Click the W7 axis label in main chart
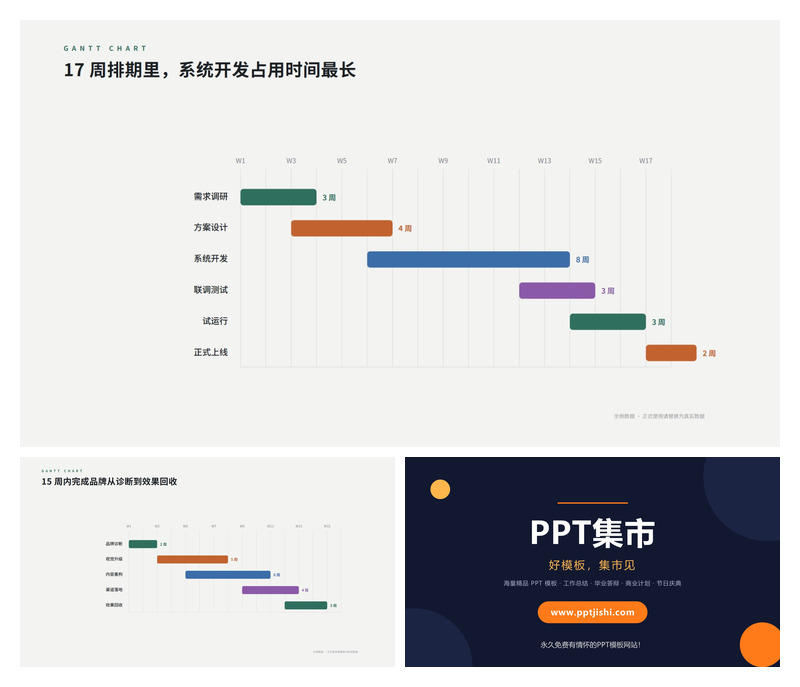Screen dimensions: 800x687 (x=392, y=161)
